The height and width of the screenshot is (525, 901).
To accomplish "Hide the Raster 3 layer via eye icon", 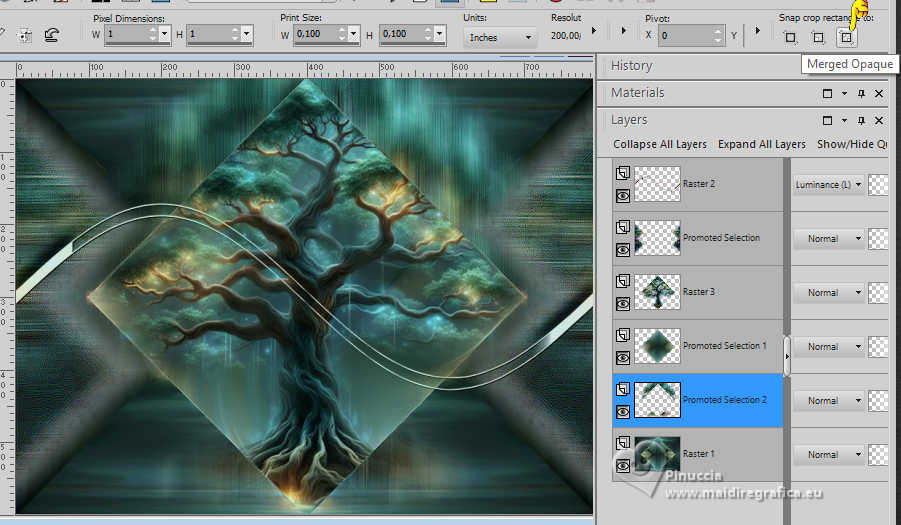I will coord(622,304).
